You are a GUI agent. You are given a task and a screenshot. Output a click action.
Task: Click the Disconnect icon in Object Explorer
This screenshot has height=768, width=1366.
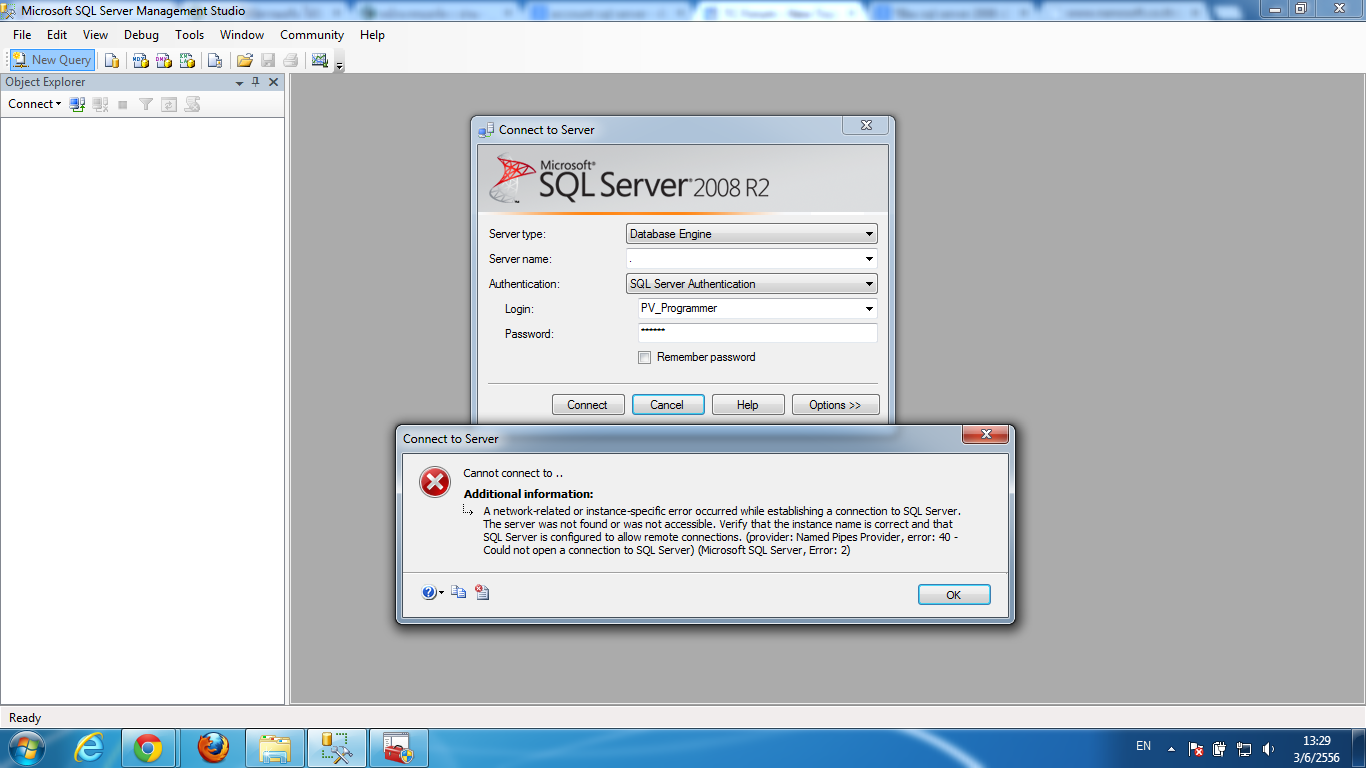[100, 104]
